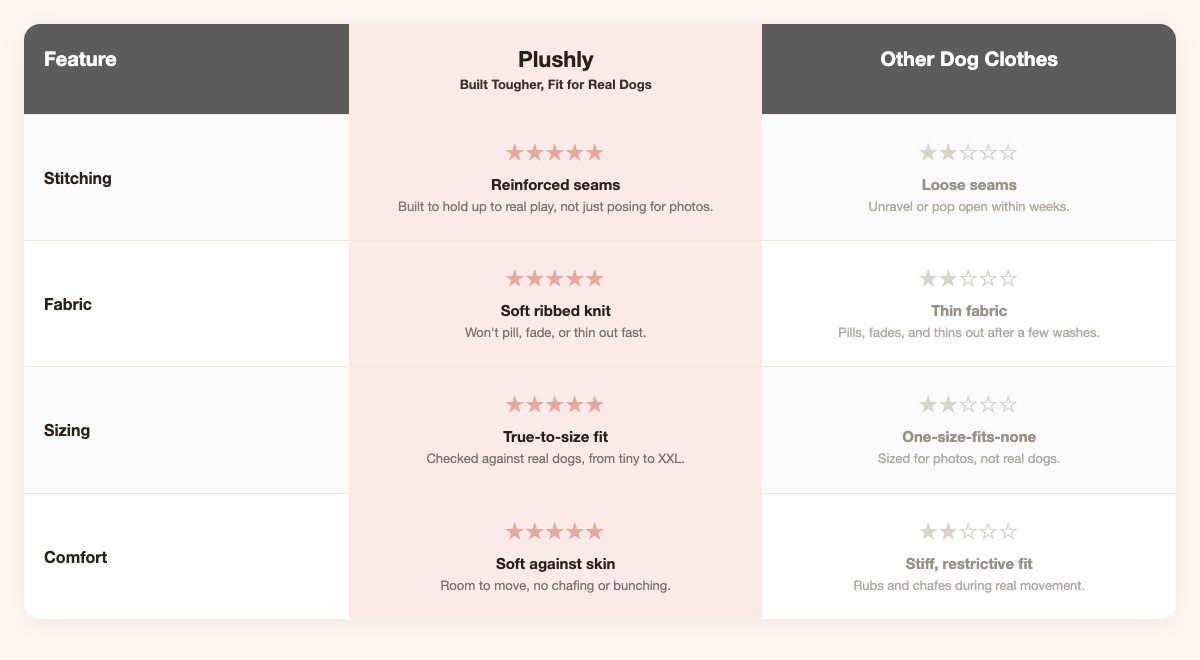Click the two-star rating above Thin fabric

(968, 279)
